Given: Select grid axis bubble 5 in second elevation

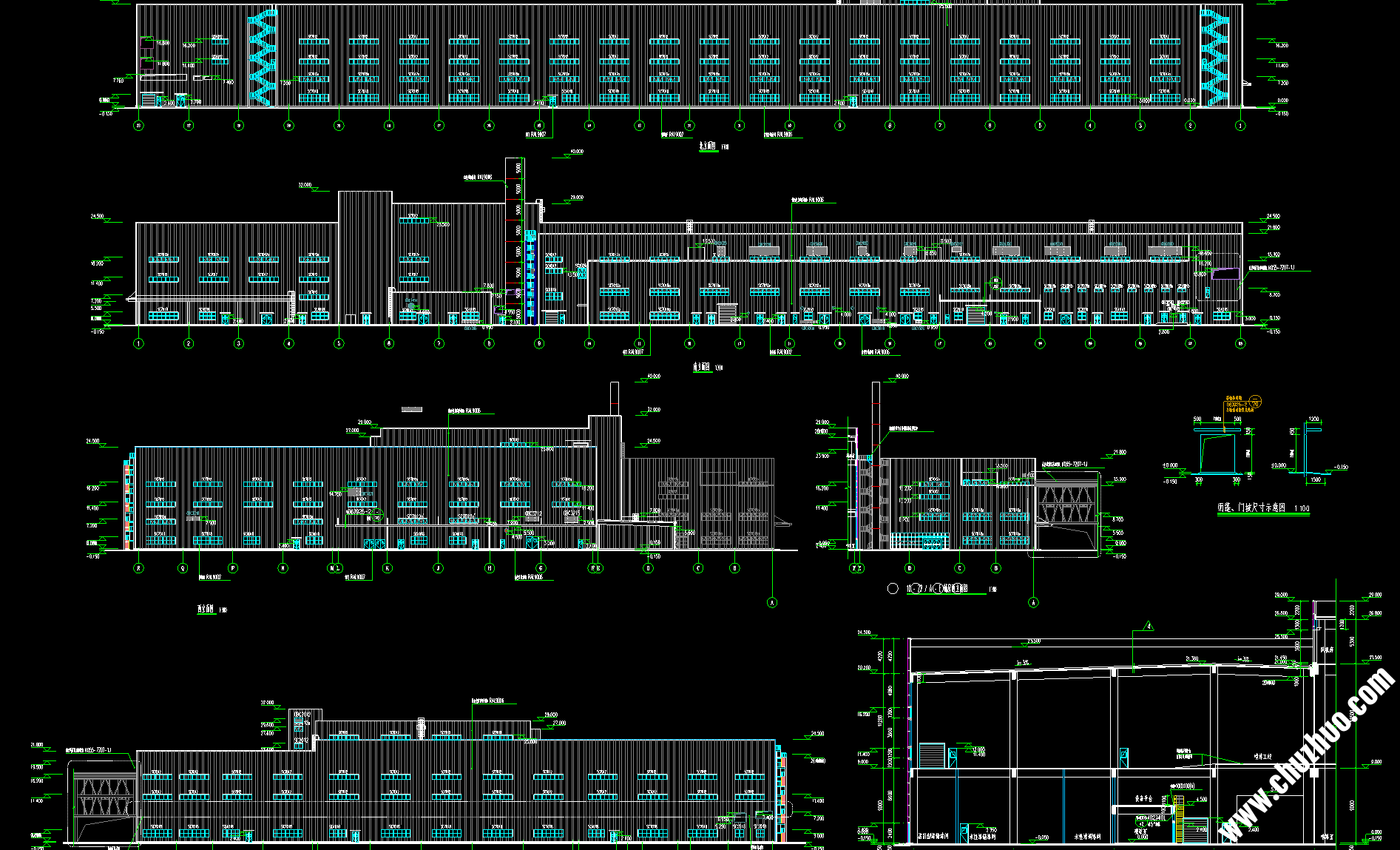Looking at the screenshot, I should [339, 343].
